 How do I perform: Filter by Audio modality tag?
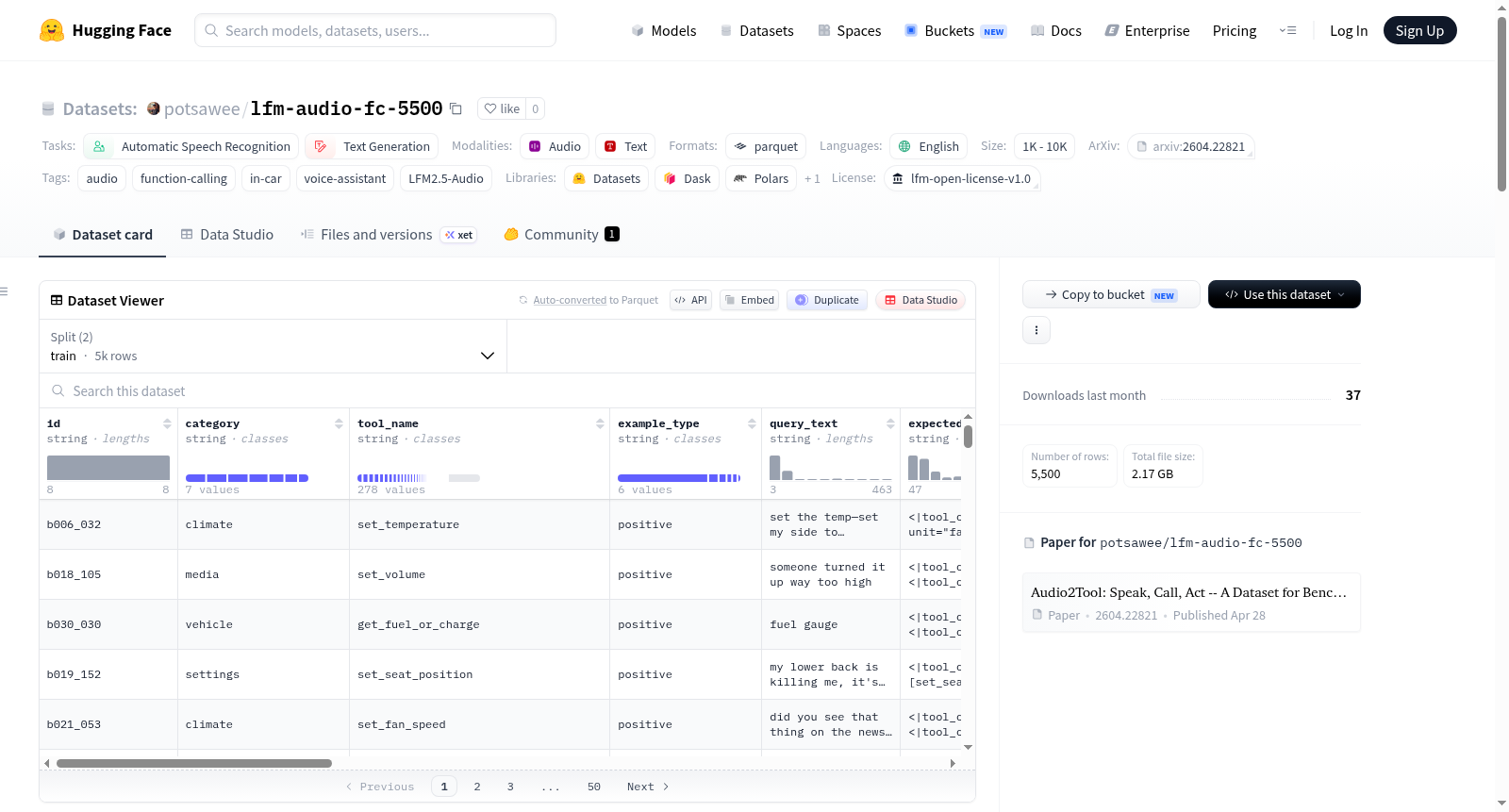tap(555, 146)
